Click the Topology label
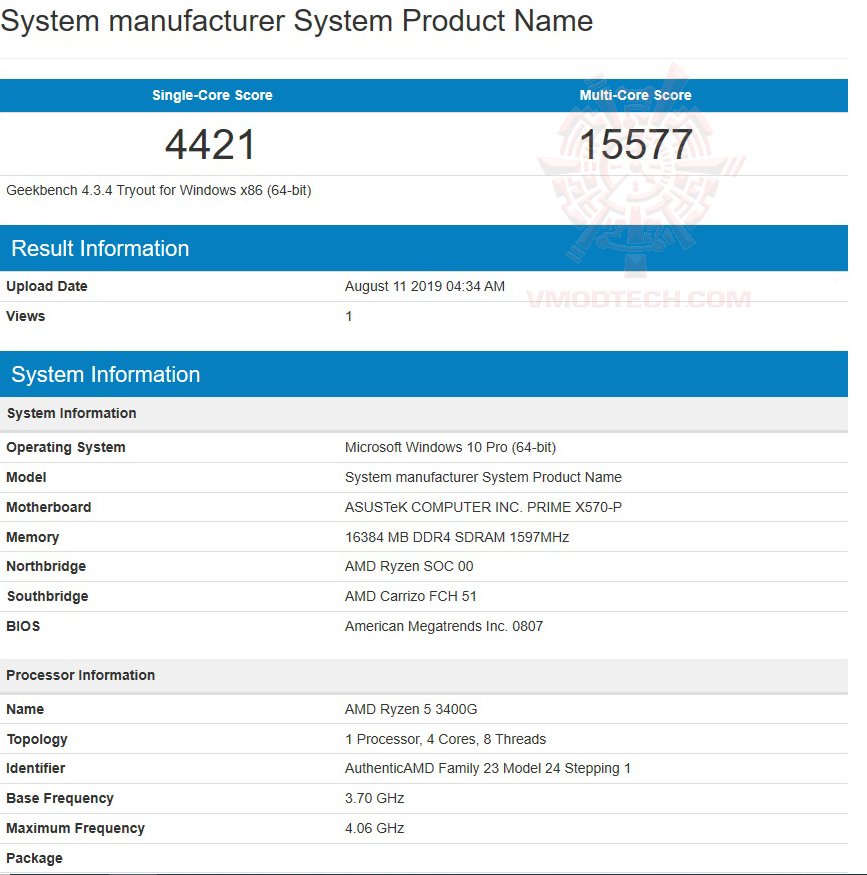Viewport: 867px width, 875px height. click(37, 740)
